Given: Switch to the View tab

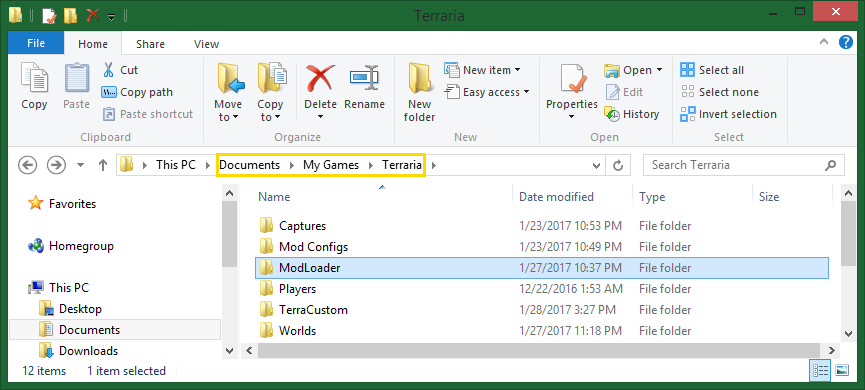Looking at the screenshot, I should [207, 44].
